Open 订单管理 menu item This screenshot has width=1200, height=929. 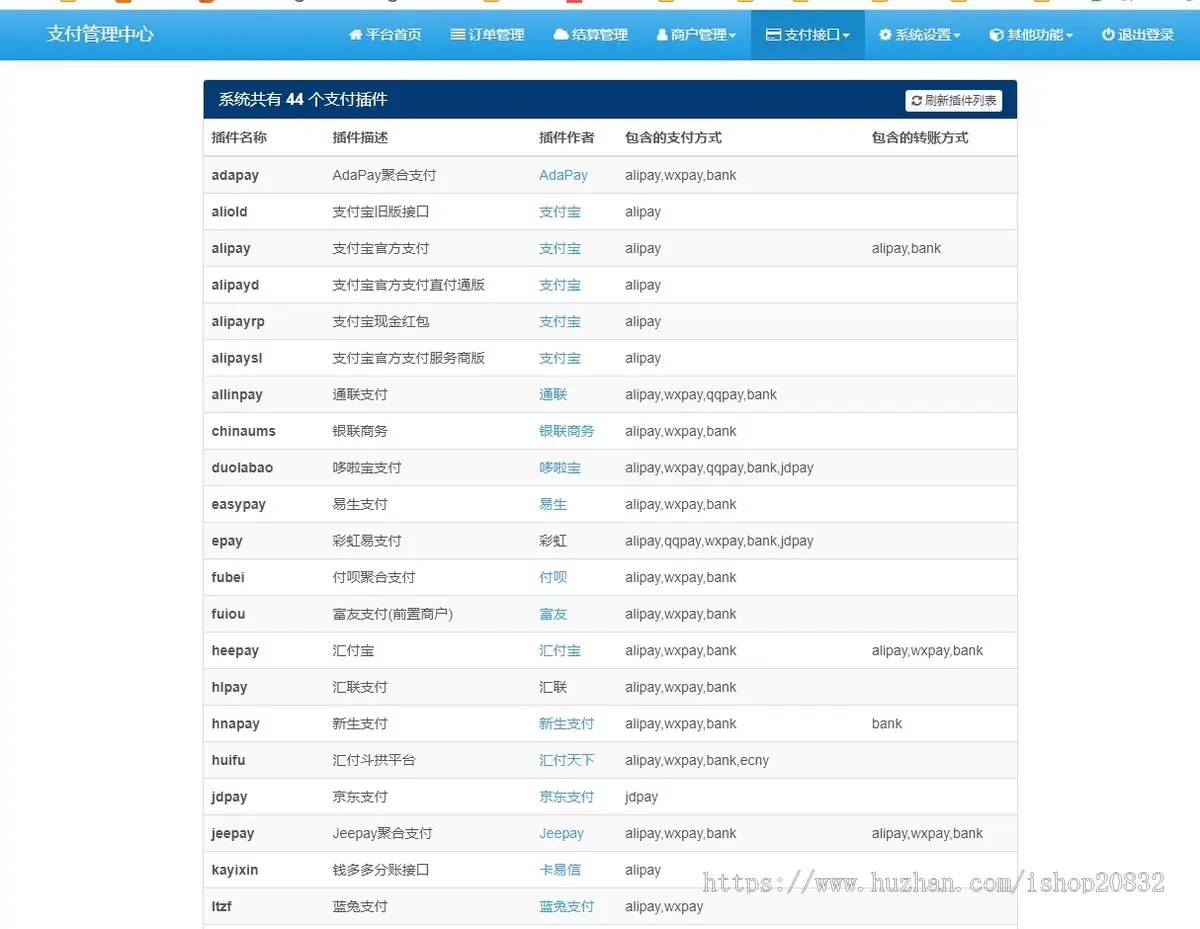coord(487,35)
